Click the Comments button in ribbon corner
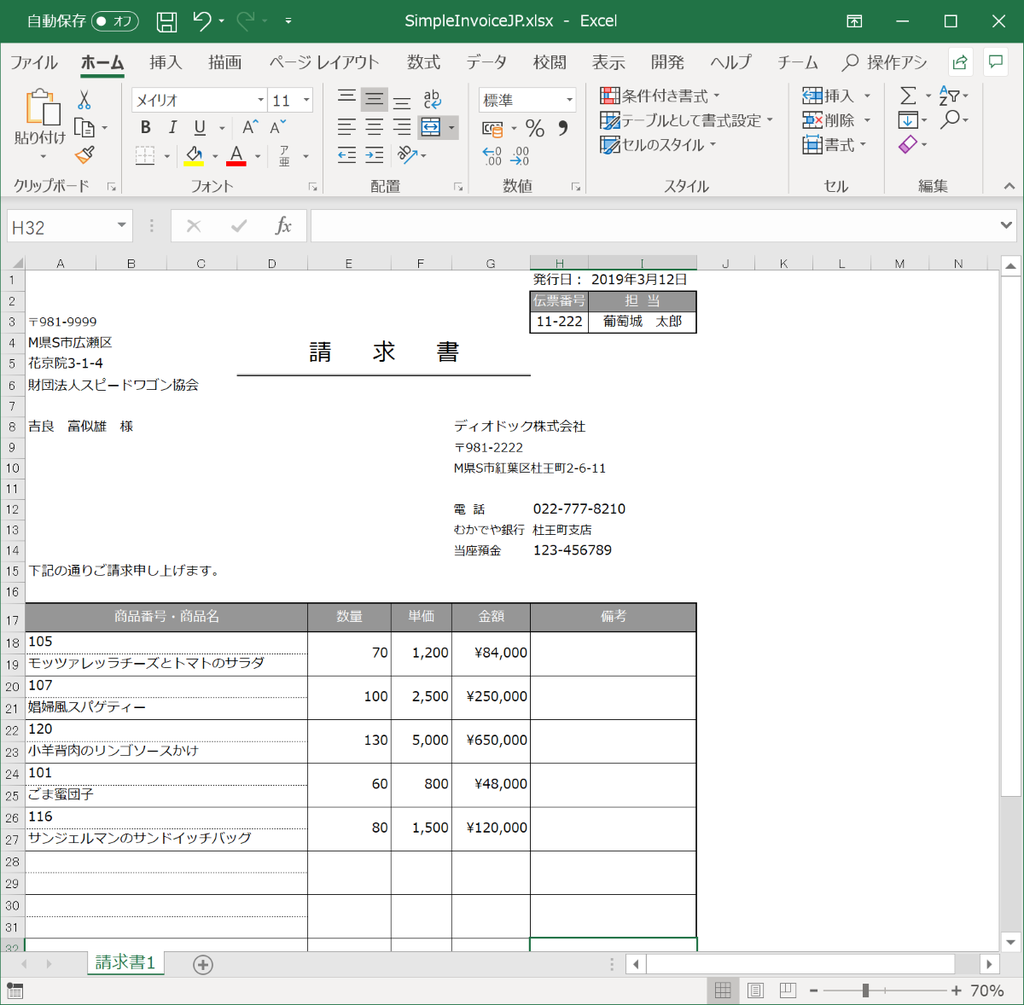The height and width of the screenshot is (1005, 1024). click(x=996, y=63)
